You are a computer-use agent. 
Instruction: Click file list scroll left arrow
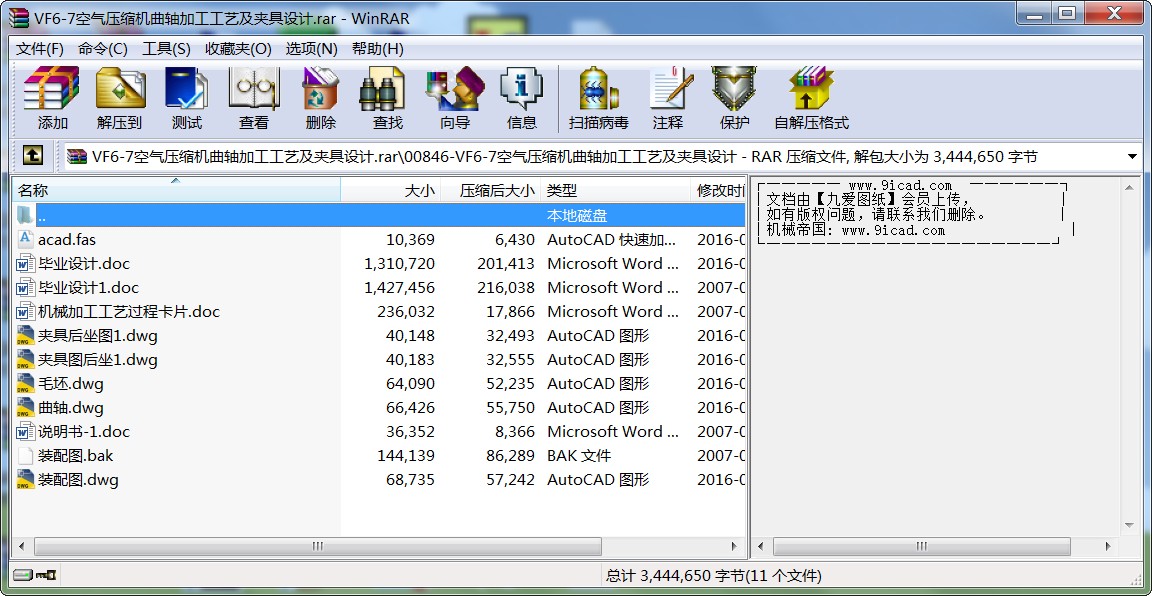21,546
